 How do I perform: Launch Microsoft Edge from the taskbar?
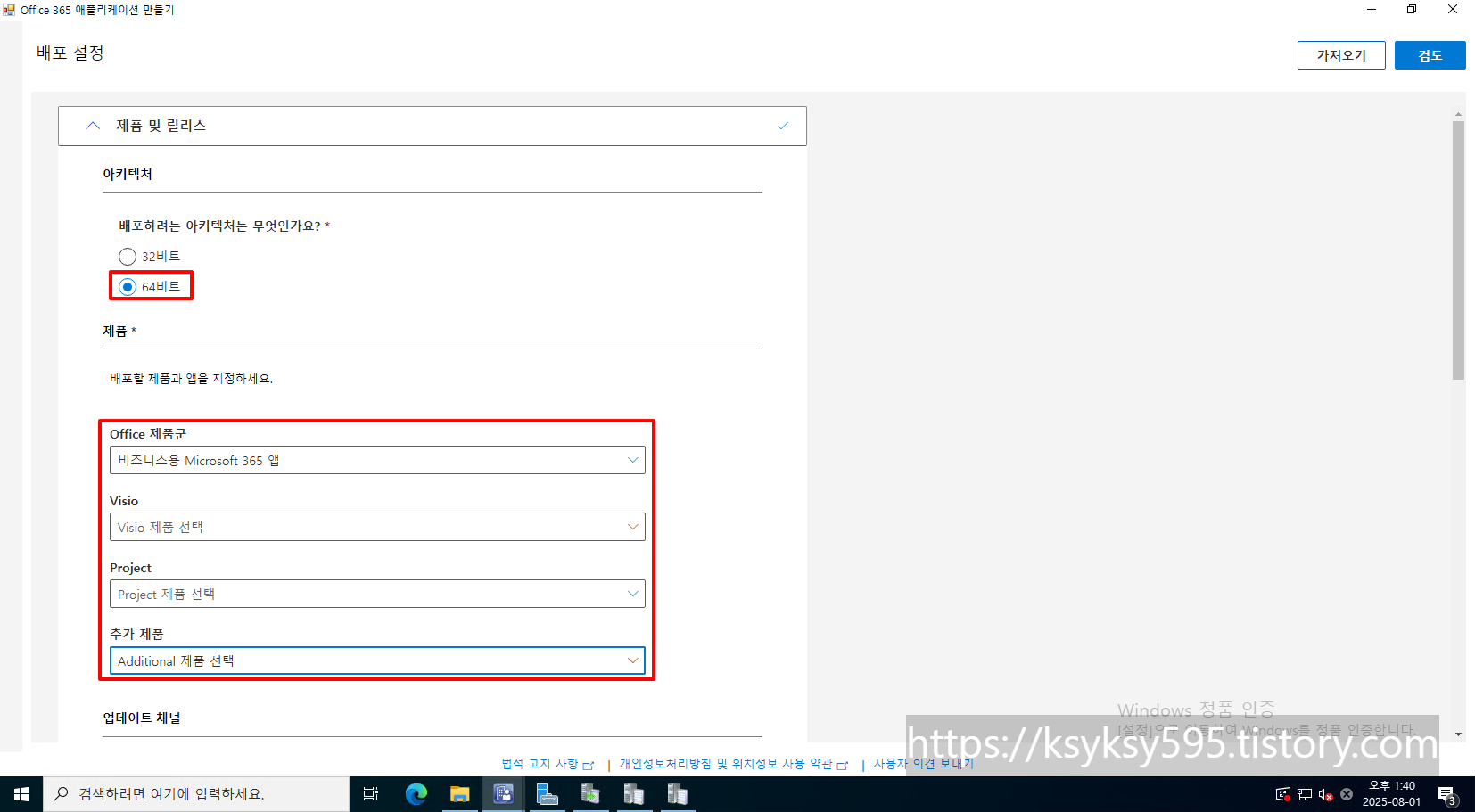click(416, 794)
